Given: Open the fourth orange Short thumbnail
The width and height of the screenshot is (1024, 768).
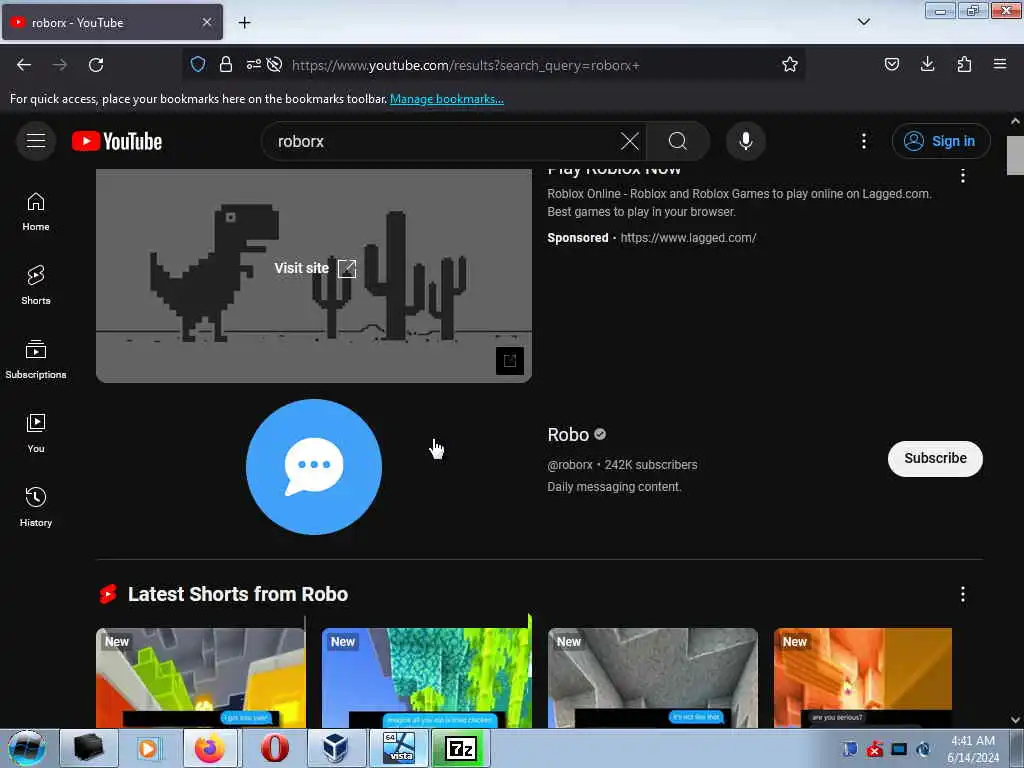Looking at the screenshot, I should tap(863, 677).
